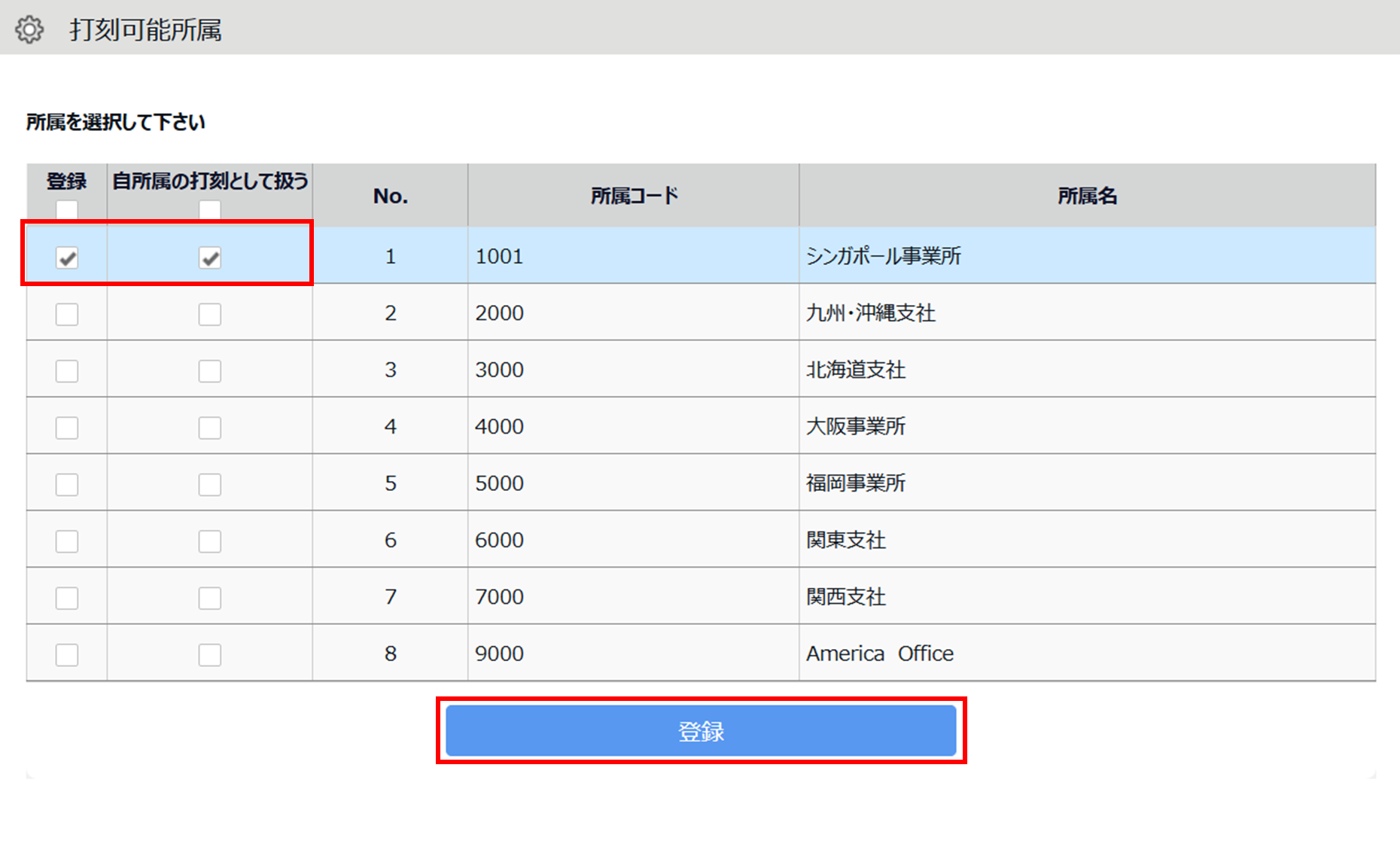Select the 関東支社 name cell
The width and height of the screenshot is (1400, 847).
(x=1088, y=540)
